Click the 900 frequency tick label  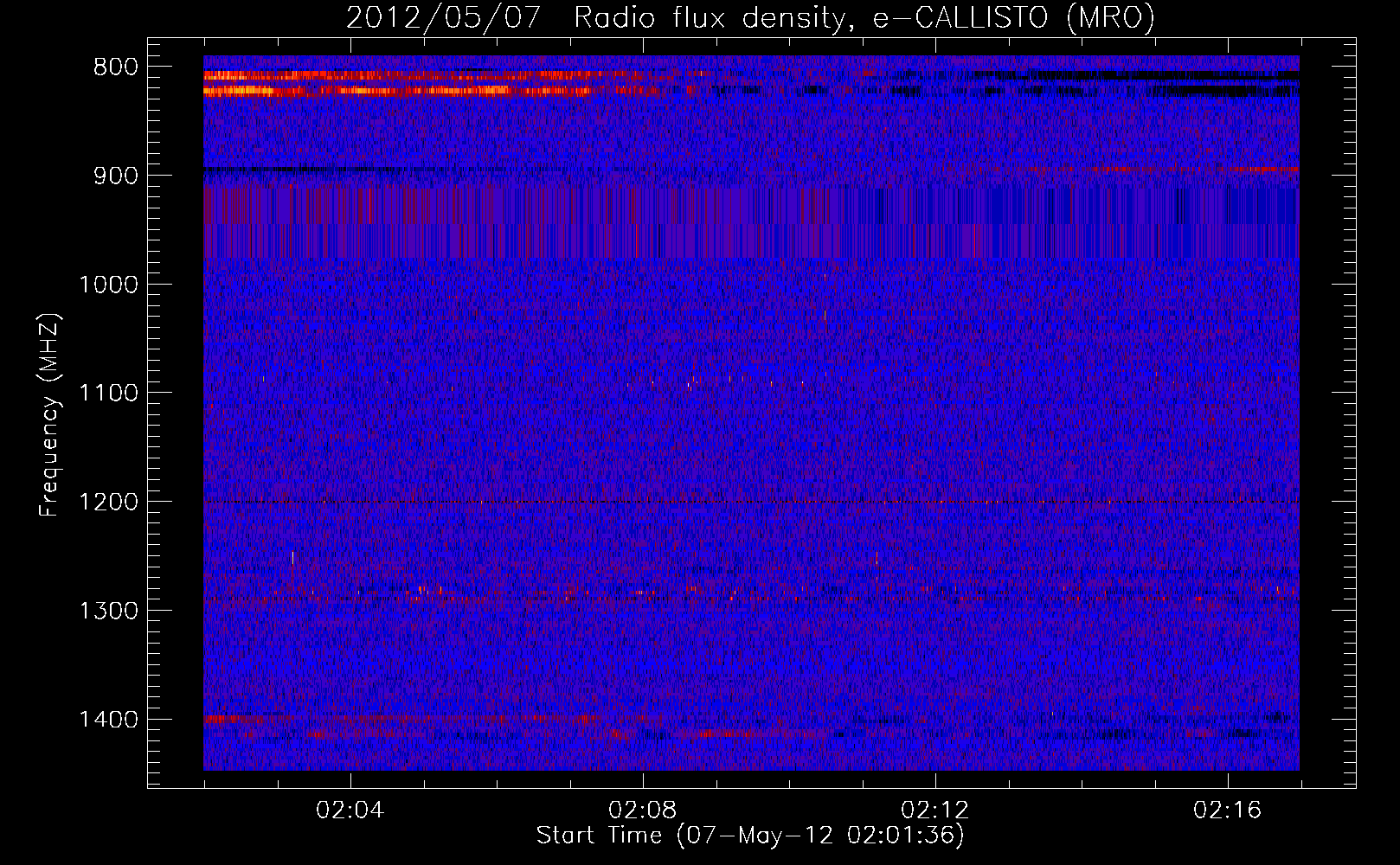tap(115, 176)
